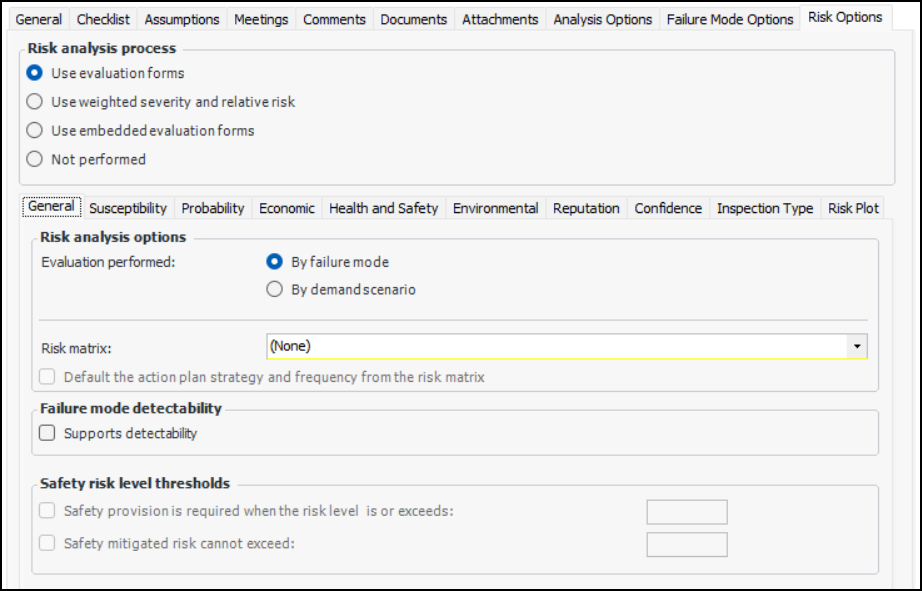Open the Attachments tab
This screenshot has width=922, height=591.
[500, 19]
